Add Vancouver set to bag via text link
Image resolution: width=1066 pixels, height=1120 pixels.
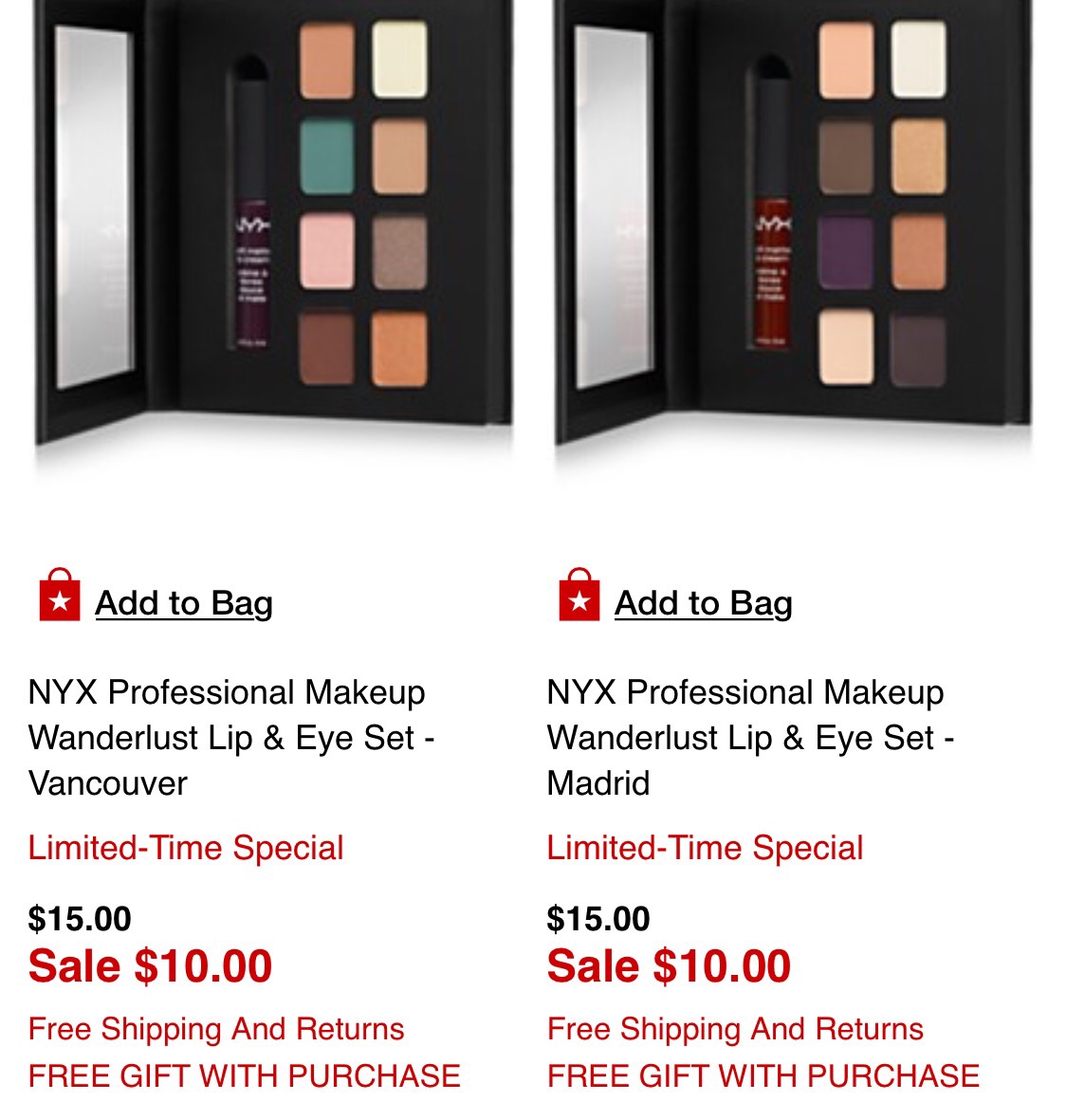[x=184, y=603]
